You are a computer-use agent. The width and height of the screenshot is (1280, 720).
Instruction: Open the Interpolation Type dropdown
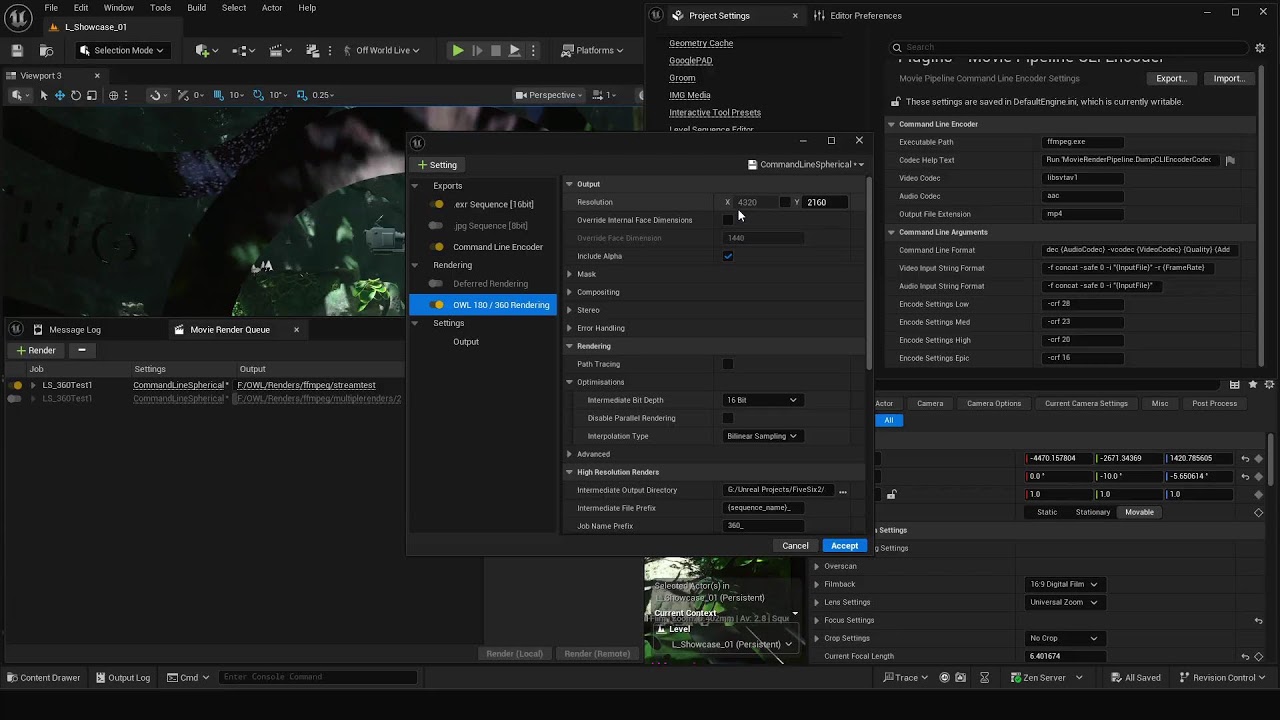click(x=762, y=436)
